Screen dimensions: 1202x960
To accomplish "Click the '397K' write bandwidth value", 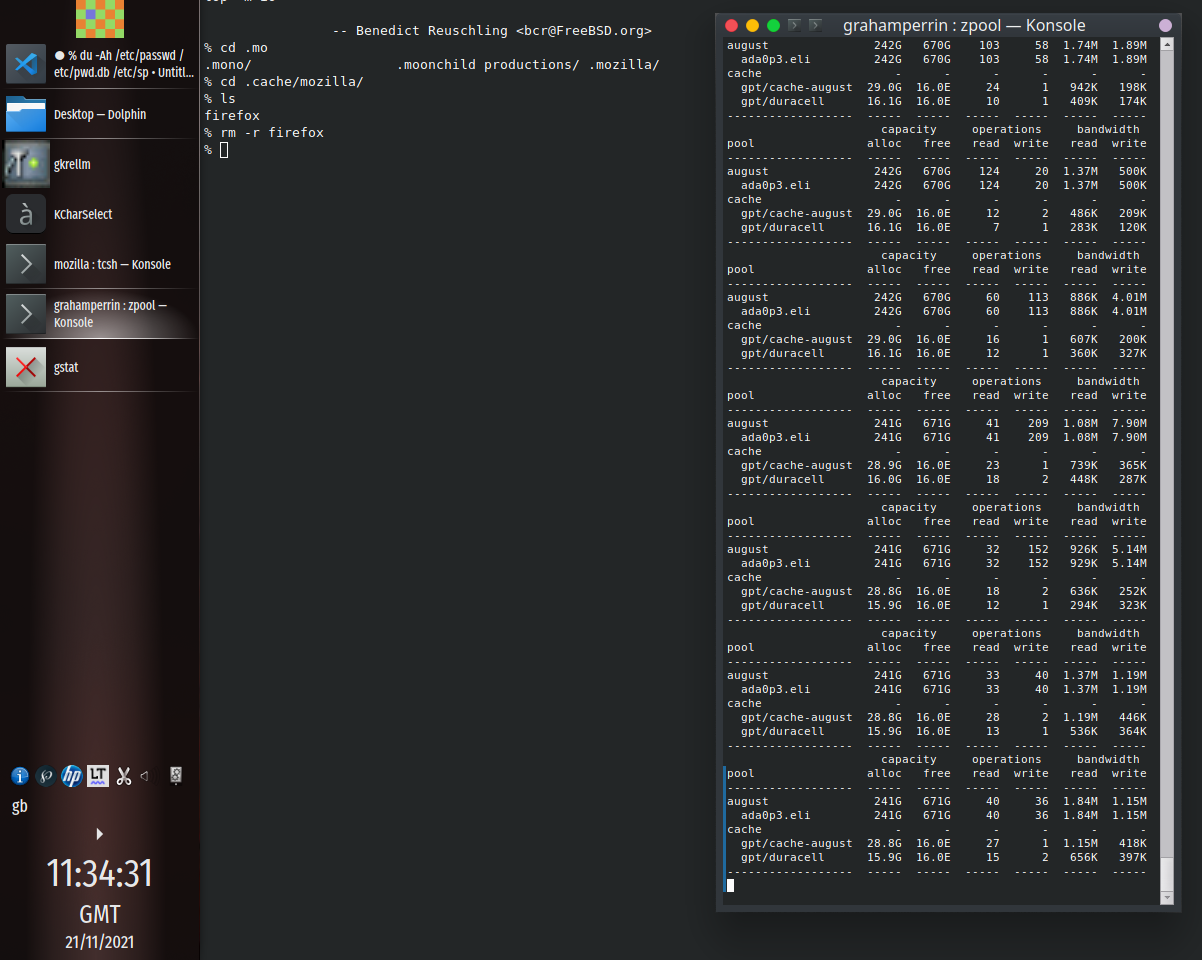I will tap(1133, 857).
